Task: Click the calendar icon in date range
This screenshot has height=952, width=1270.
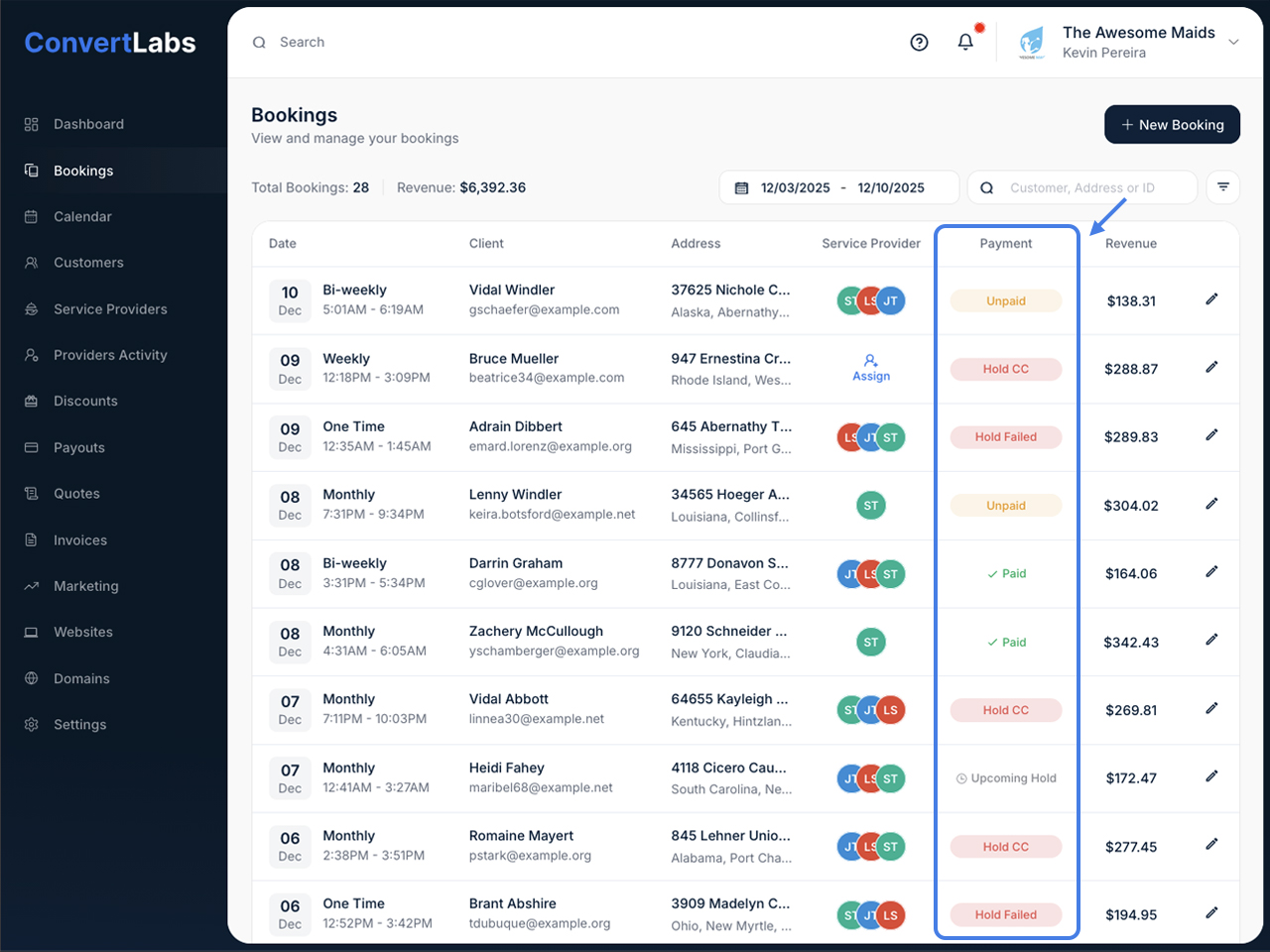Action: click(x=741, y=188)
